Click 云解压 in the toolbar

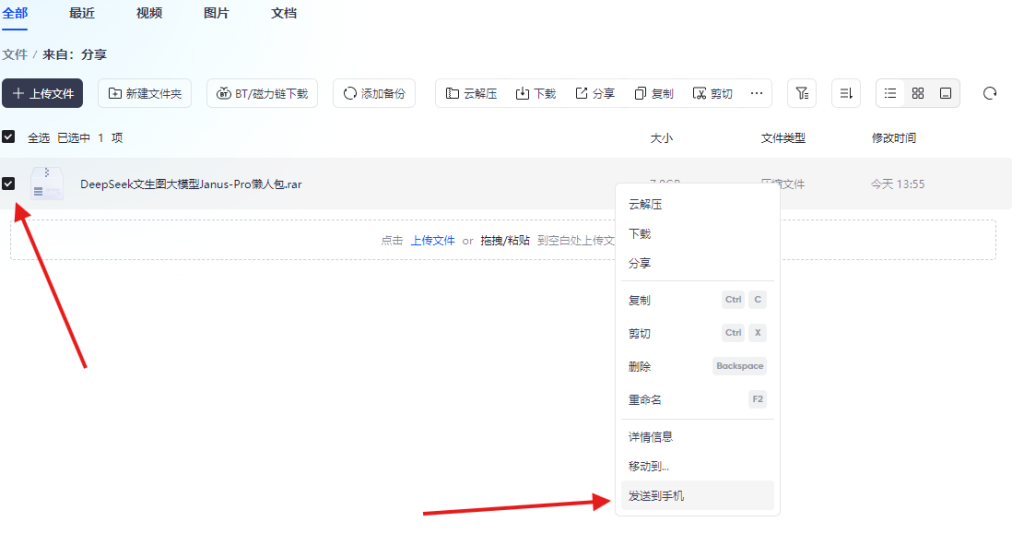point(472,94)
